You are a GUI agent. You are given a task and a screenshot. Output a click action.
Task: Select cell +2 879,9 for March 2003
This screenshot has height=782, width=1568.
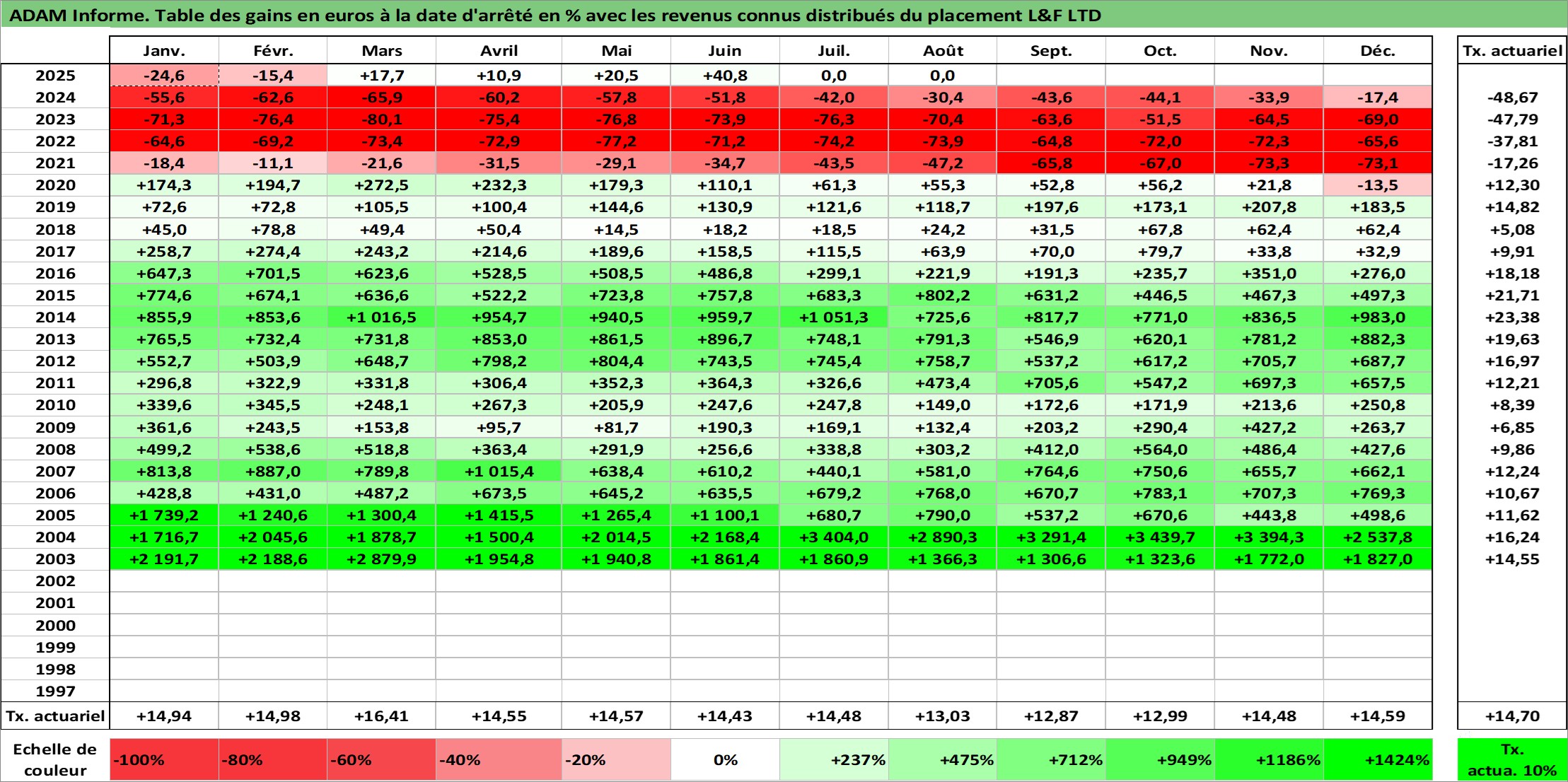[x=382, y=559]
